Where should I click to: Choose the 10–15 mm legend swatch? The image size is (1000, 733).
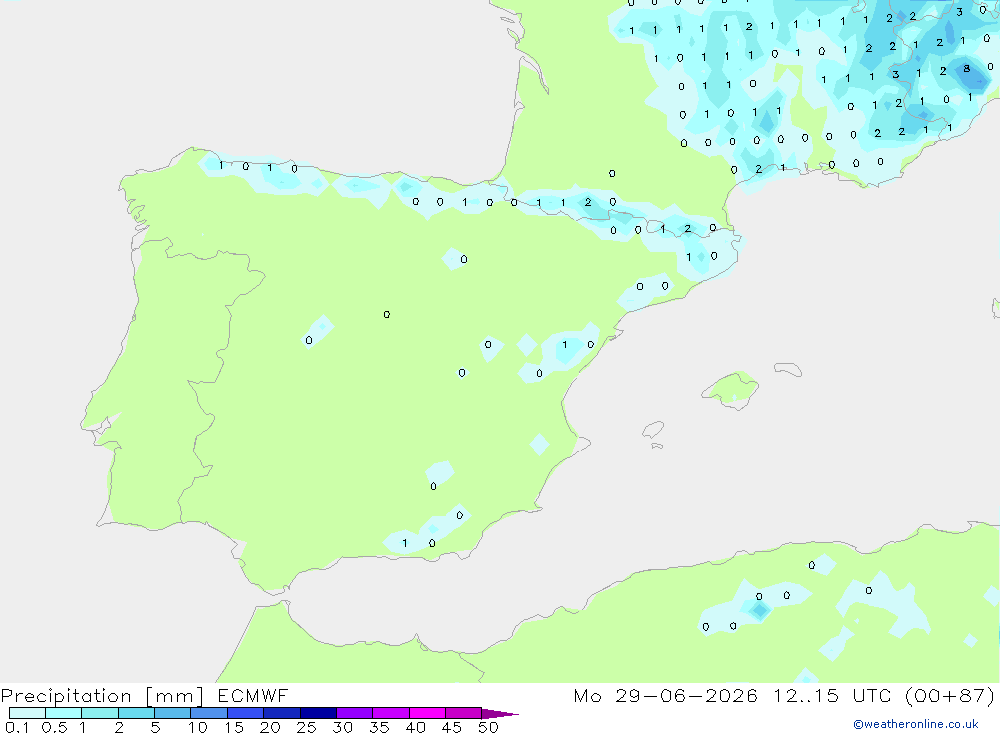pyautogui.click(x=209, y=713)
